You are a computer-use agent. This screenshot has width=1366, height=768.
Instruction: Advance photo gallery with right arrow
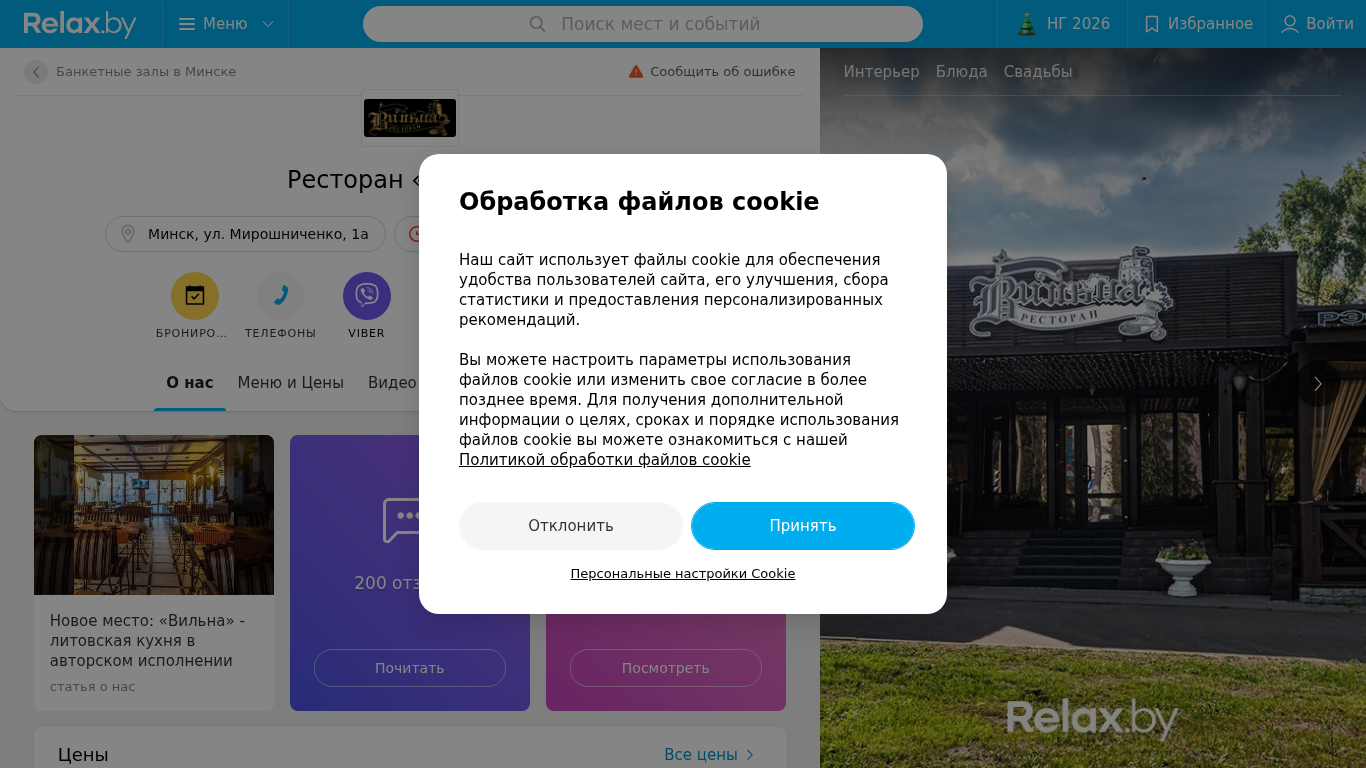pyautogui.click(x=1318, y=384)
